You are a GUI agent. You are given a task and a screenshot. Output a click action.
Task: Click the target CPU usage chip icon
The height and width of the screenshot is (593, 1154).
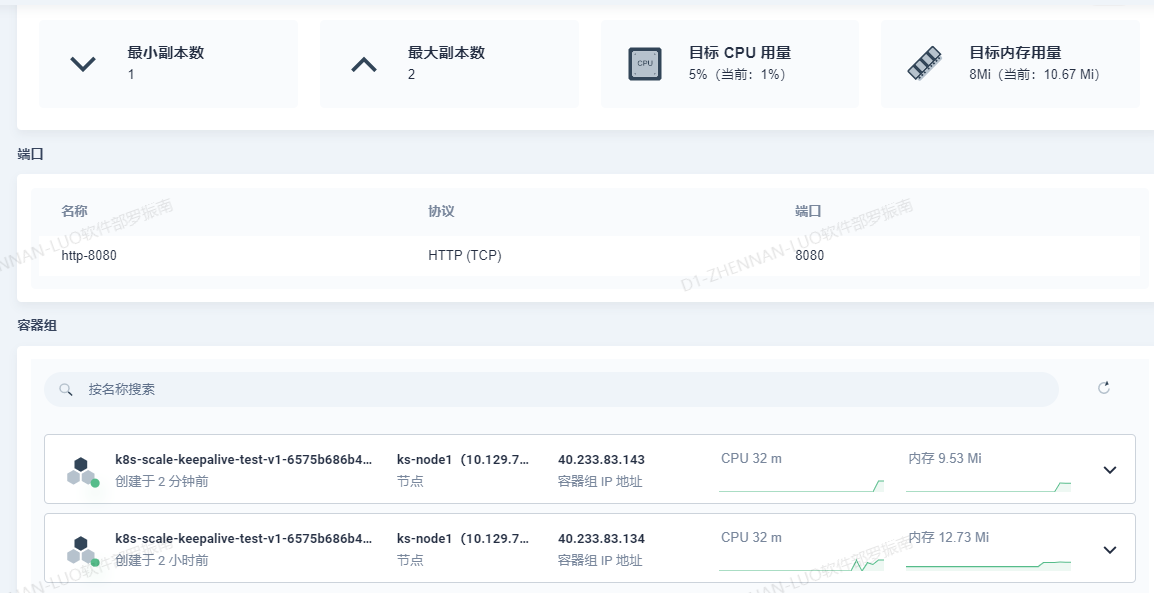coord(645,64)
